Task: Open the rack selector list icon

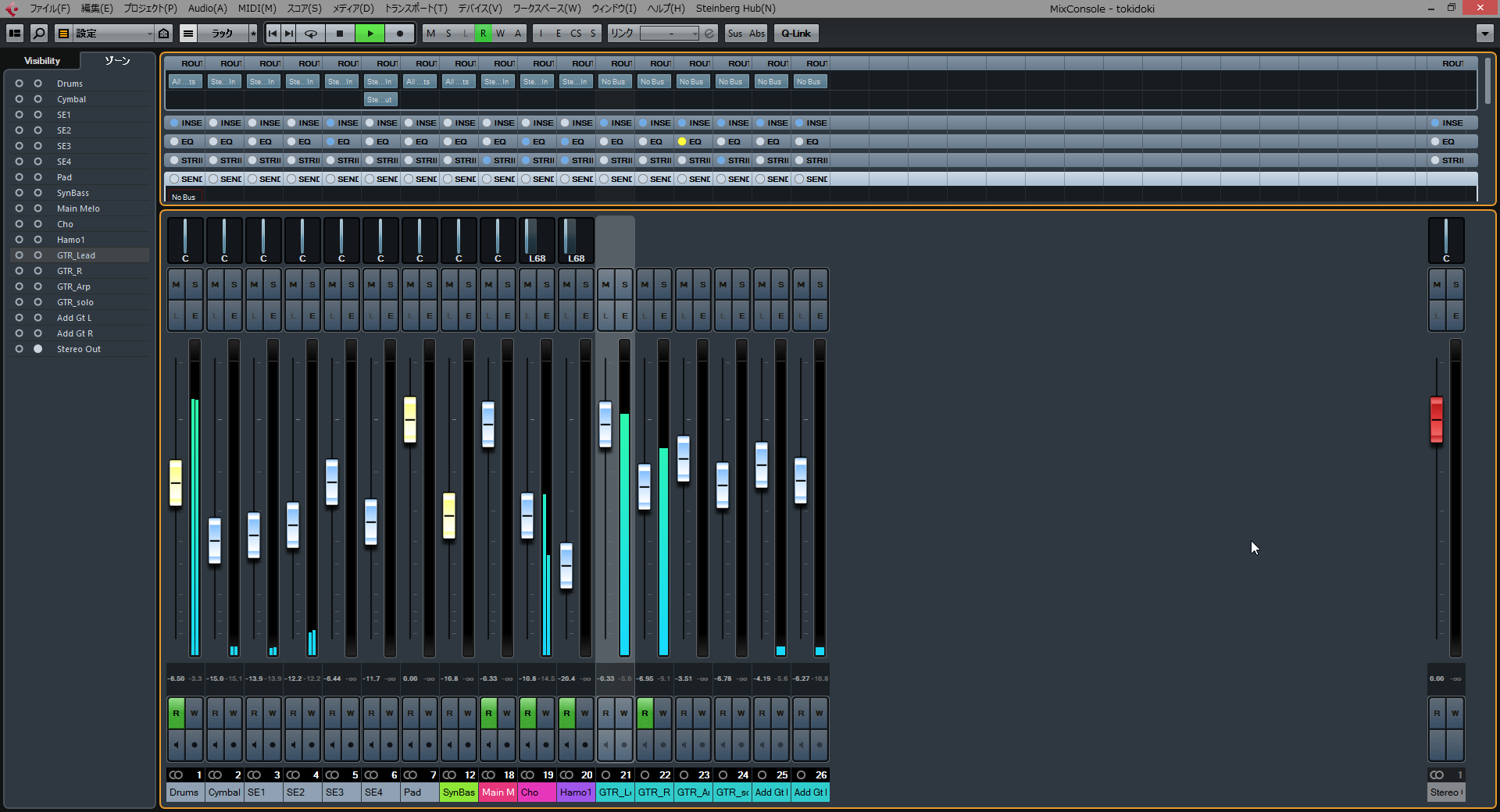Action: [188, 34]
